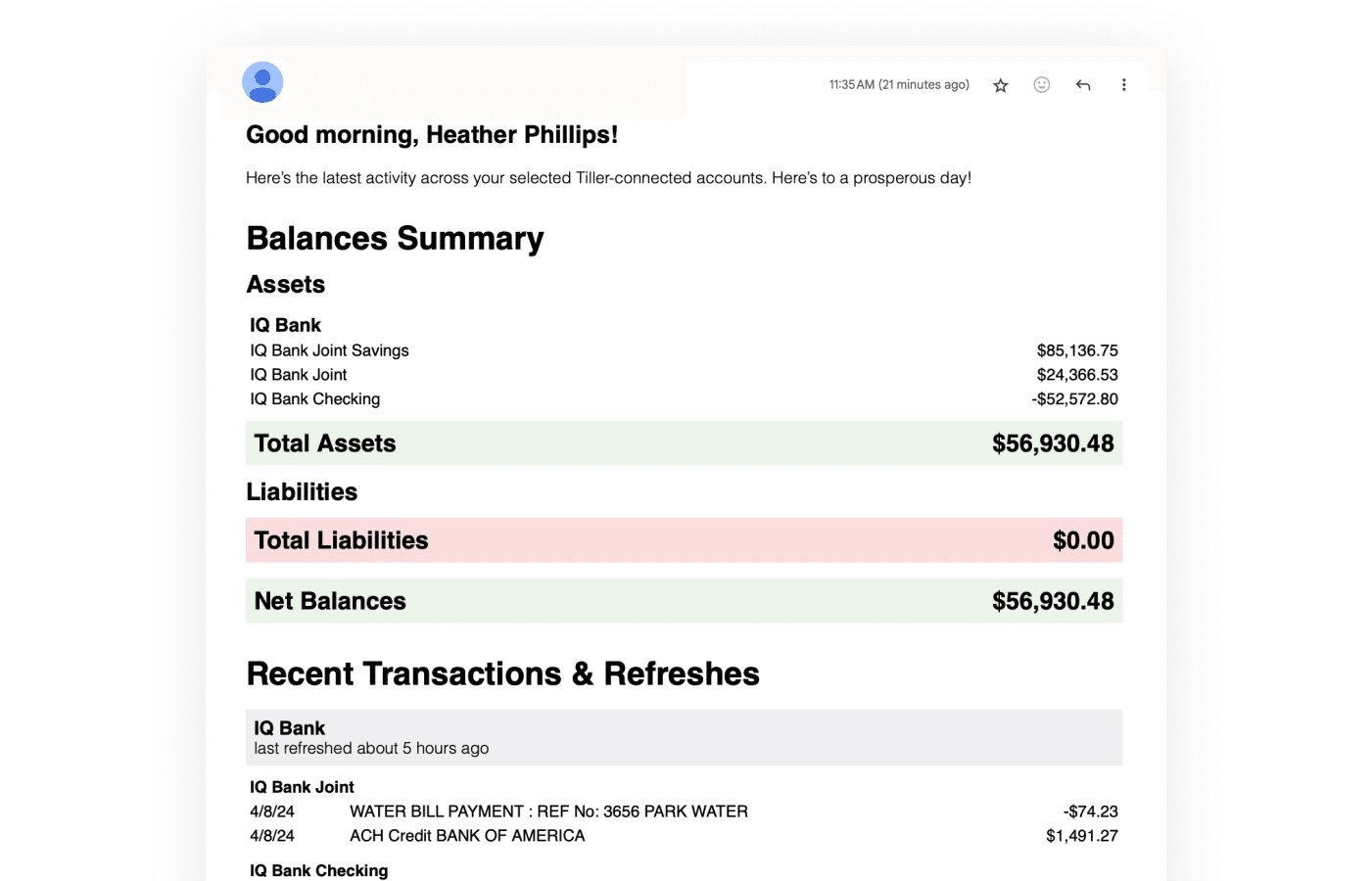Select the 'IQ Bank Checking' asset row label

coord(314,399)
